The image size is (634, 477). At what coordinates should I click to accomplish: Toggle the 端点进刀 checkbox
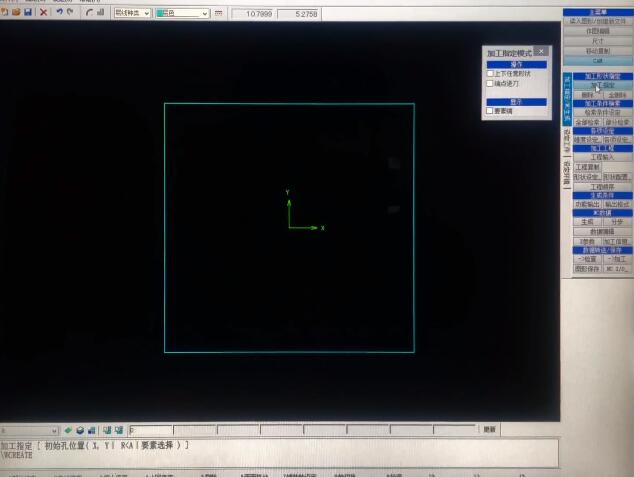pyautogui.click(x=490, y=84)
